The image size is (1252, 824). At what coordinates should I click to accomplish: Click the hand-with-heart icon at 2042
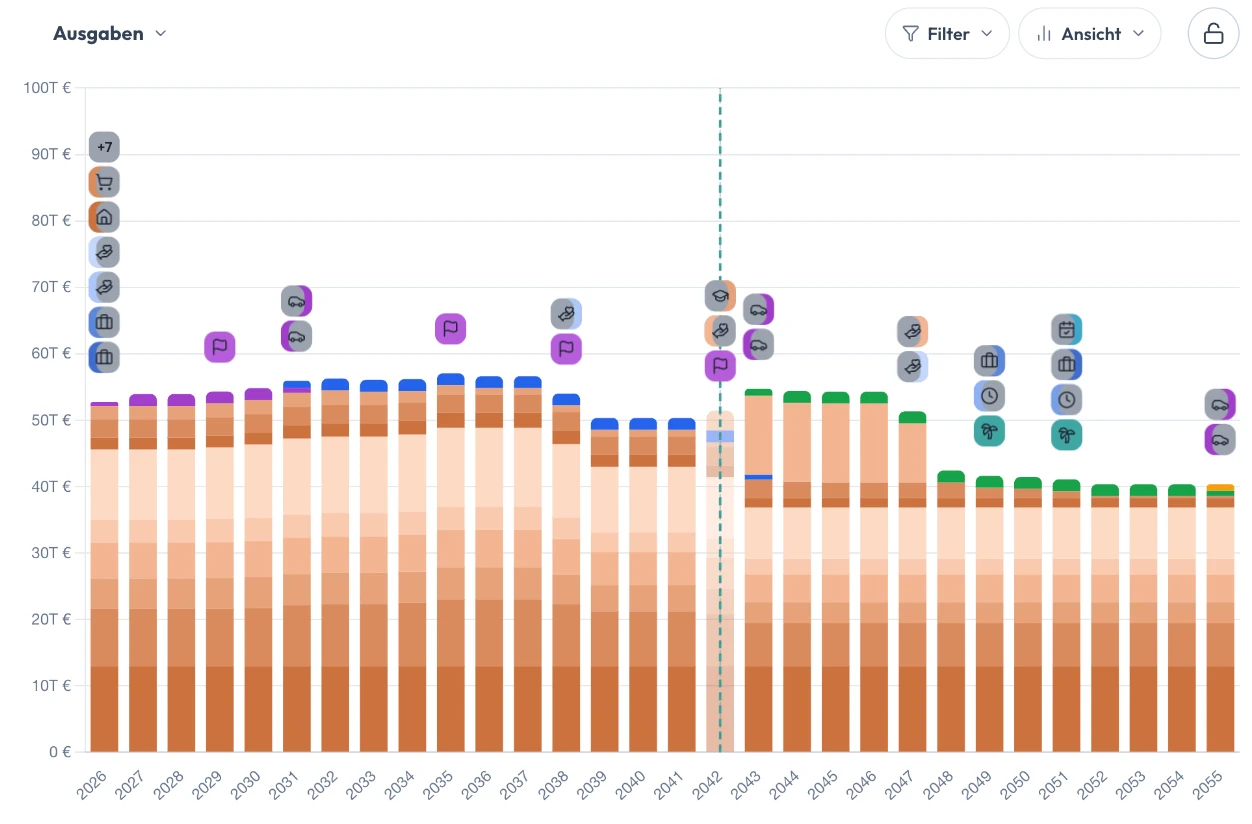[720, 330]
